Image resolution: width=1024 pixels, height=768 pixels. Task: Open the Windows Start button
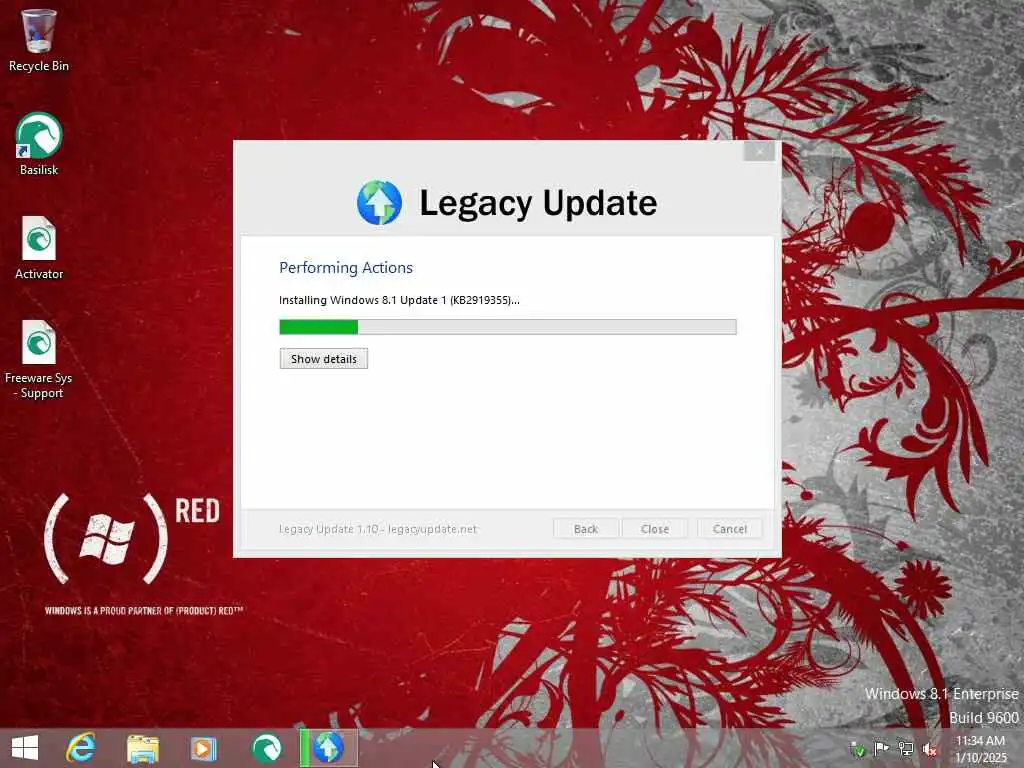[25, 748]
